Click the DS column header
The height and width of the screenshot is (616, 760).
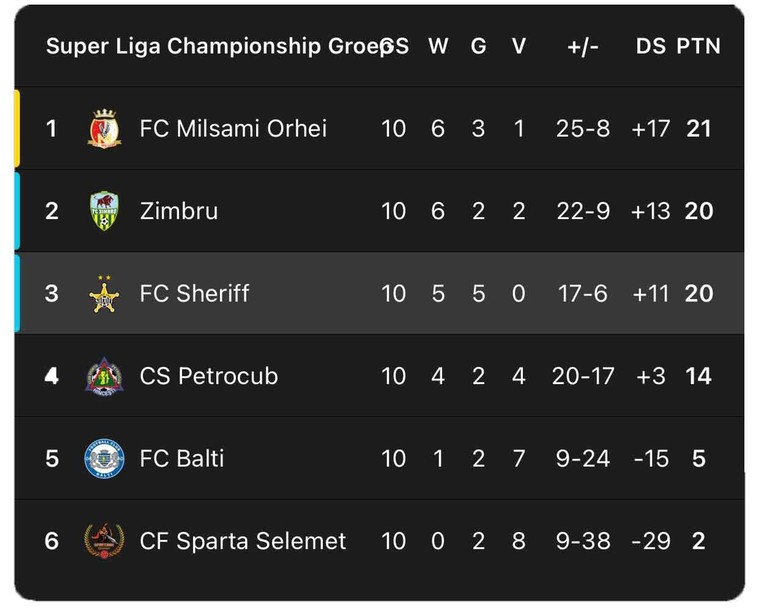(650, 47)
